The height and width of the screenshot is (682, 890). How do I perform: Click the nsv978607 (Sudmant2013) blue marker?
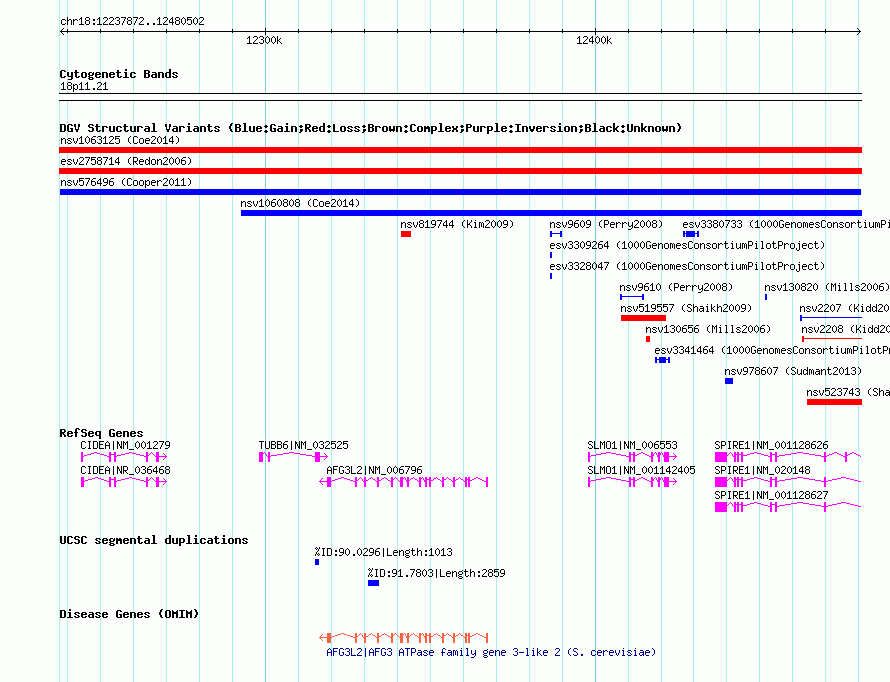tap(729, 381)
